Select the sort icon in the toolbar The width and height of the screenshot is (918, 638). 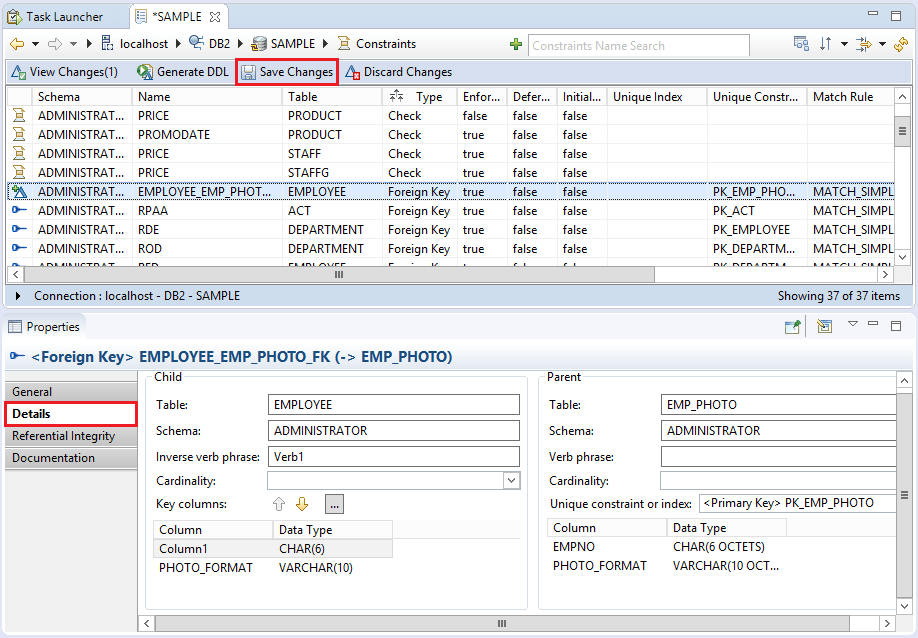pos(825,45)
